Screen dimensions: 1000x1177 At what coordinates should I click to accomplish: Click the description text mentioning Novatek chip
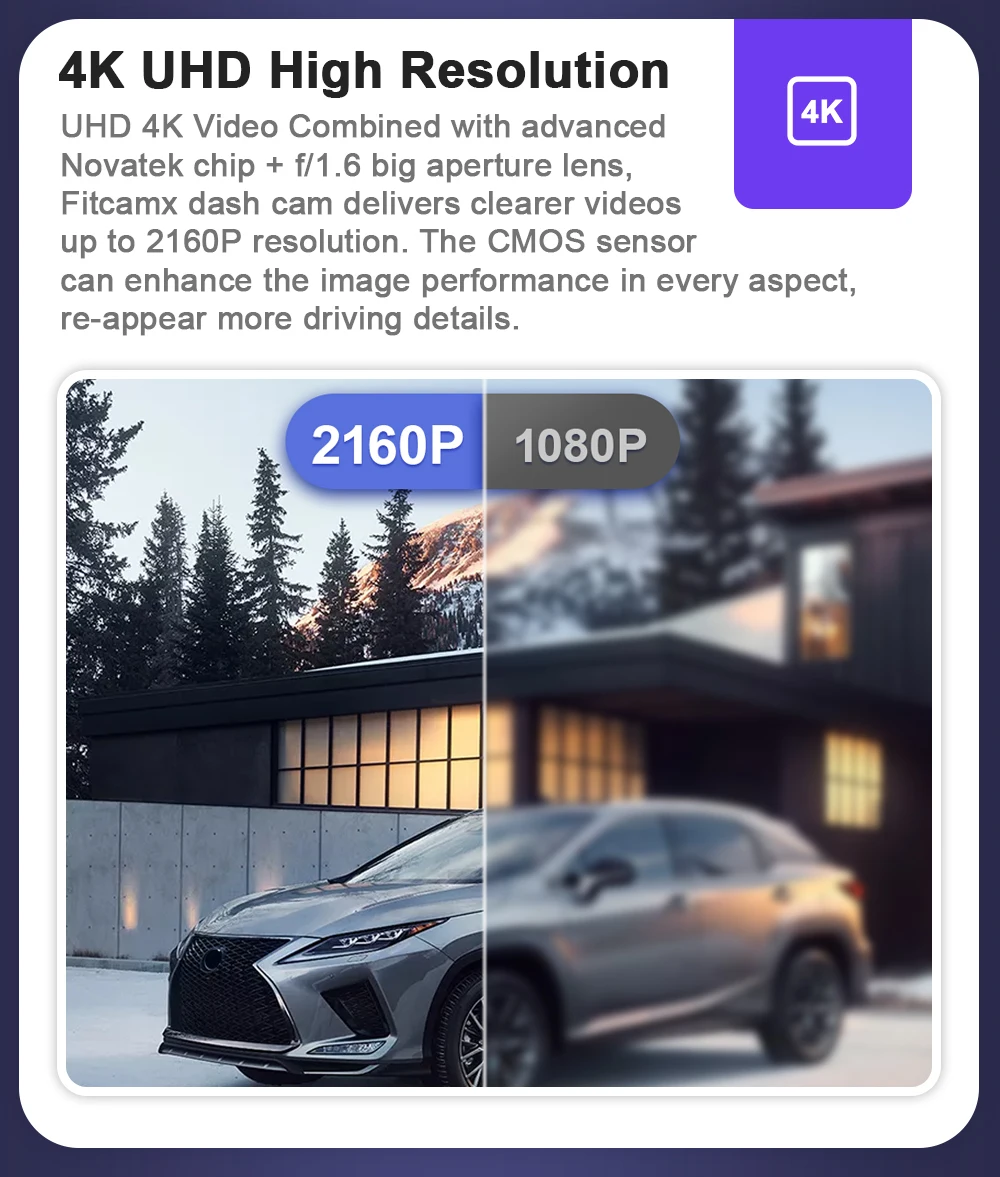point(346,165)
